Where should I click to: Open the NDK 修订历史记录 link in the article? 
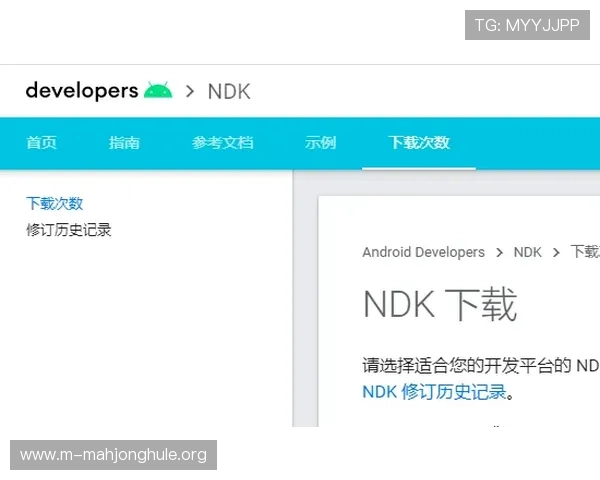click(434, 392)
